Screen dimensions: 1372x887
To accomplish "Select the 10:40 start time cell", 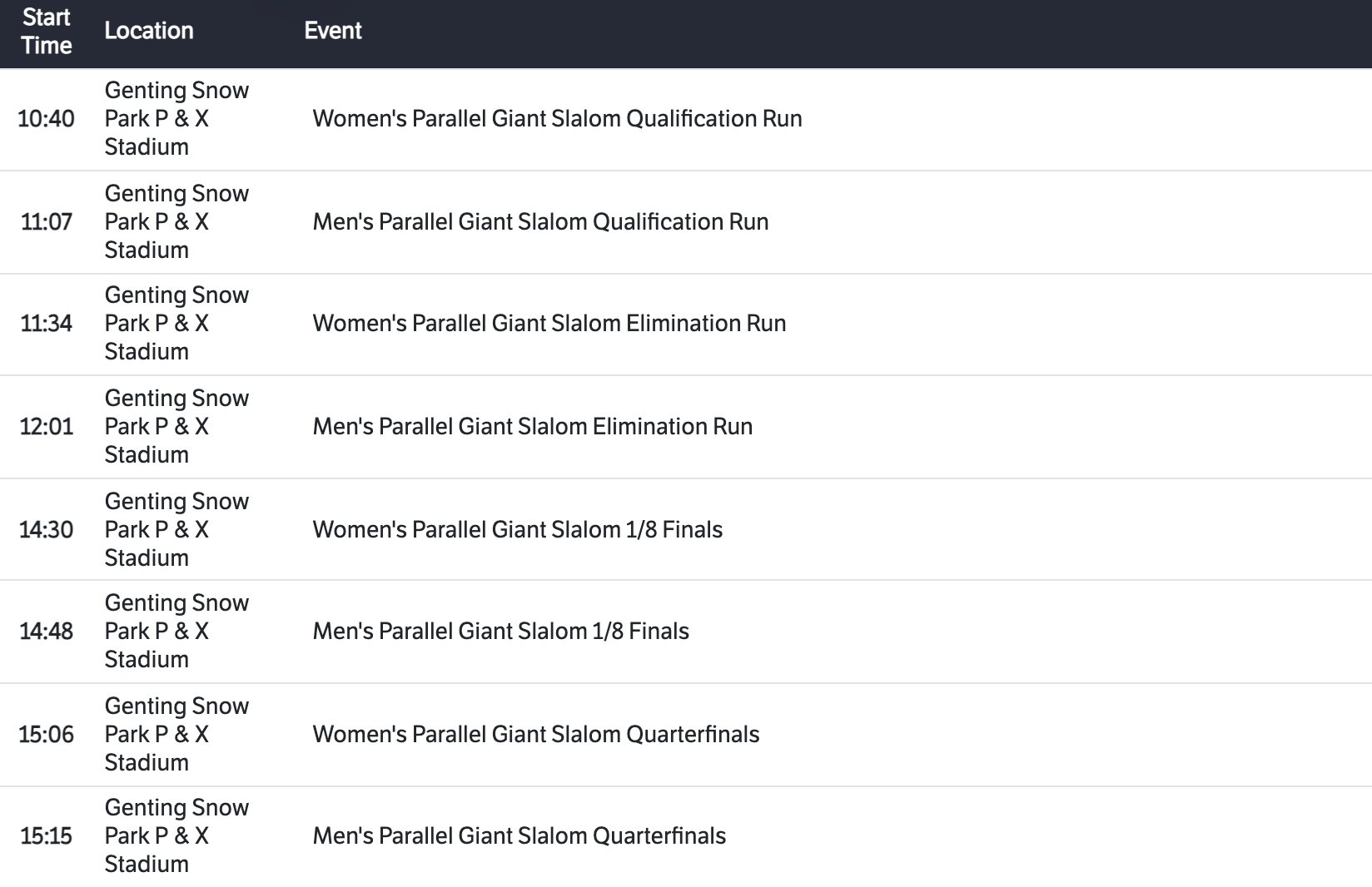I will (47, 119).
